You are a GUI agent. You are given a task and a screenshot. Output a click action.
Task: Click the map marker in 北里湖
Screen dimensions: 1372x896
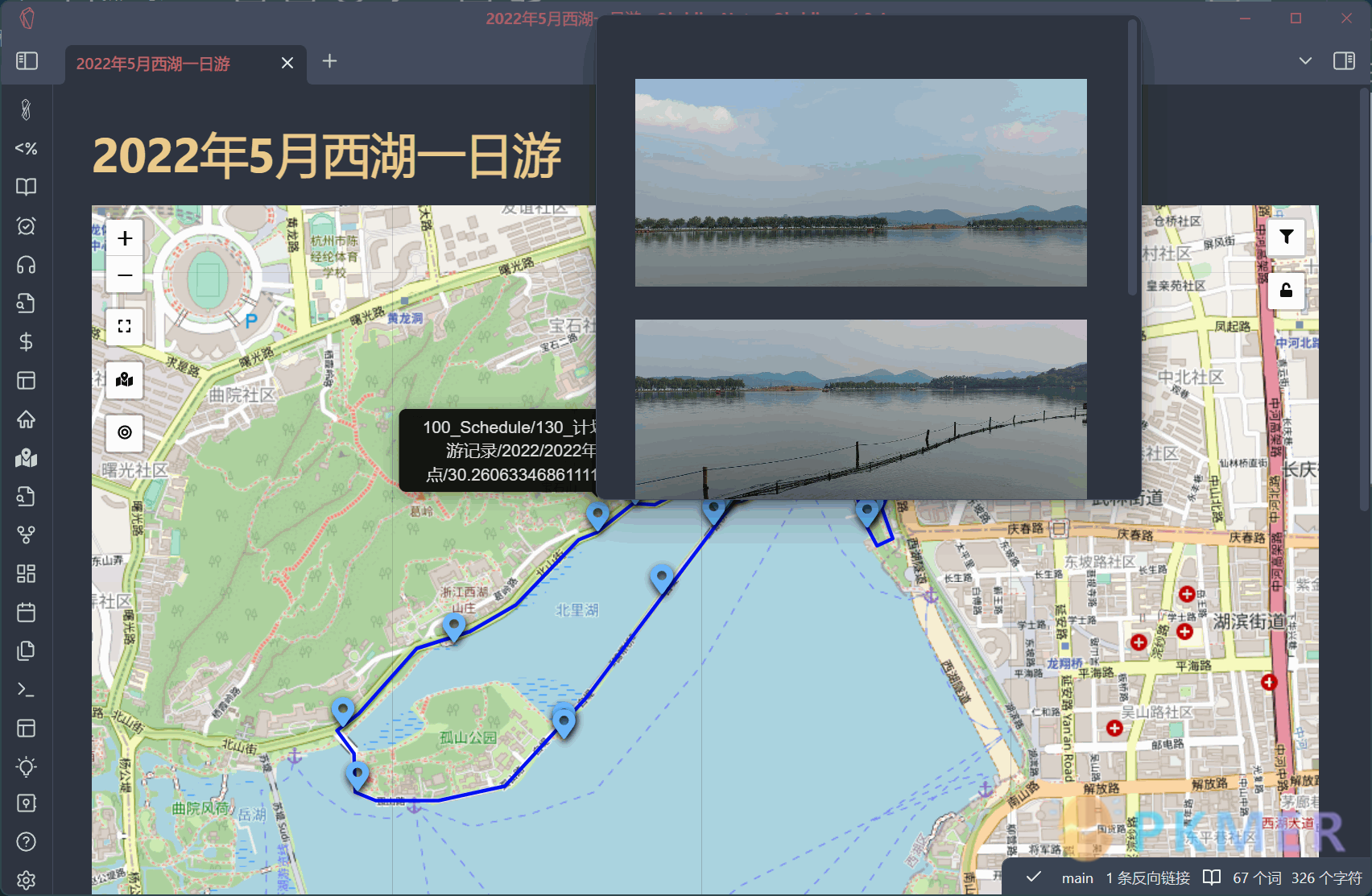pos(662,579)
